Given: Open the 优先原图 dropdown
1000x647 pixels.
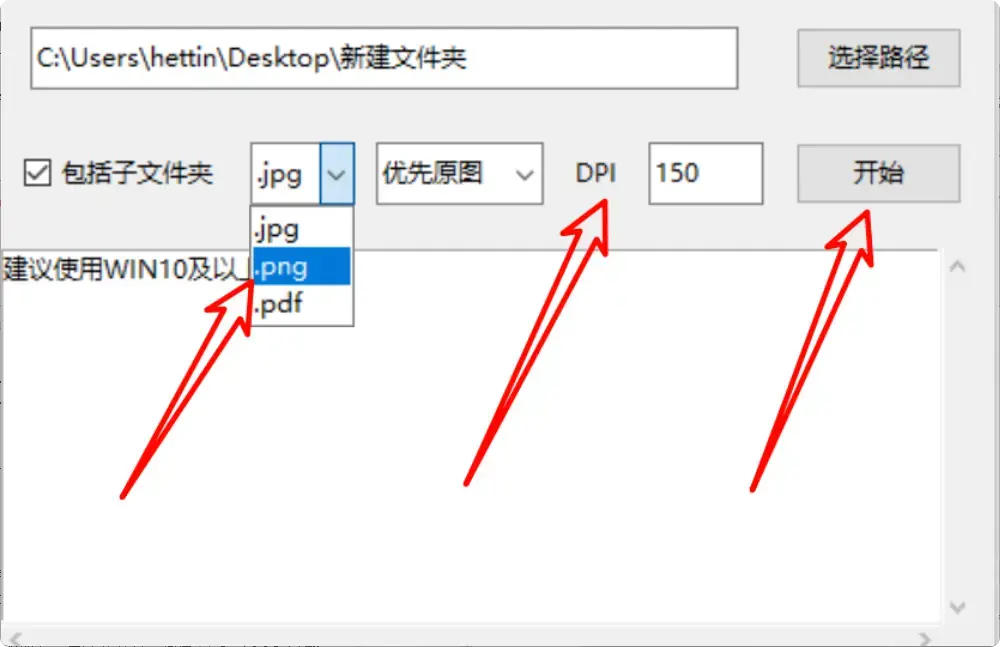Looking at the screenshot, I should [x=459, y=174].
